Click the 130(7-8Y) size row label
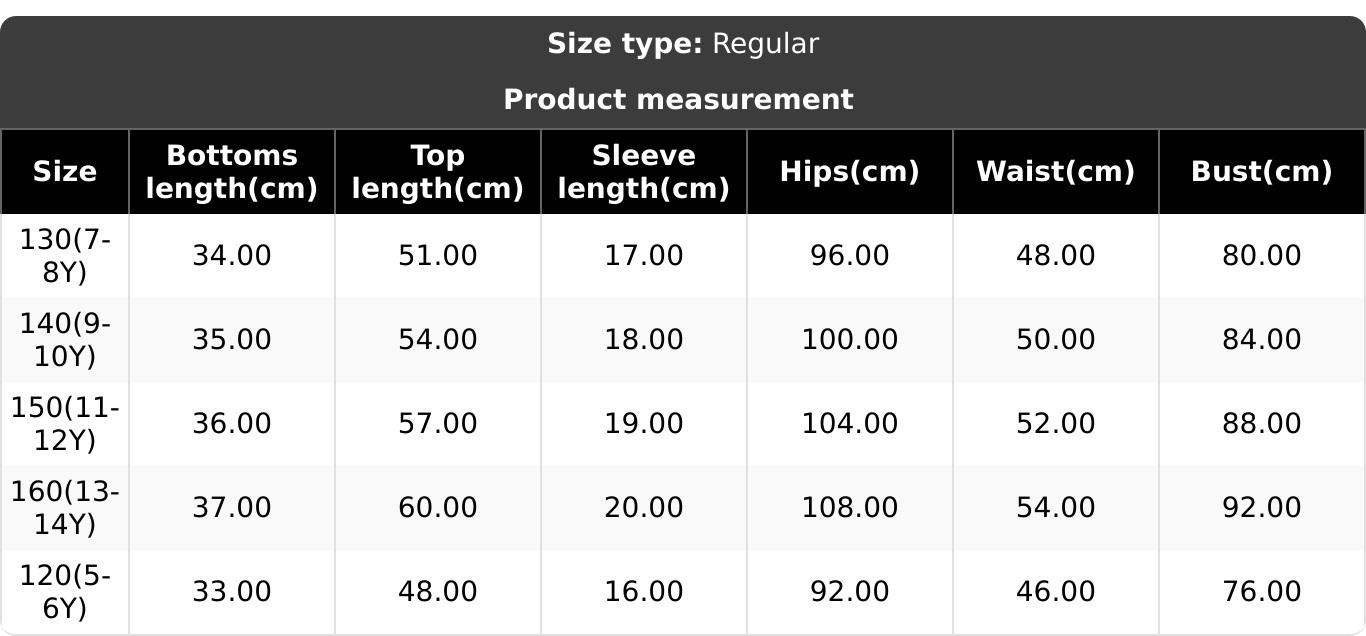 pos(65,256)
